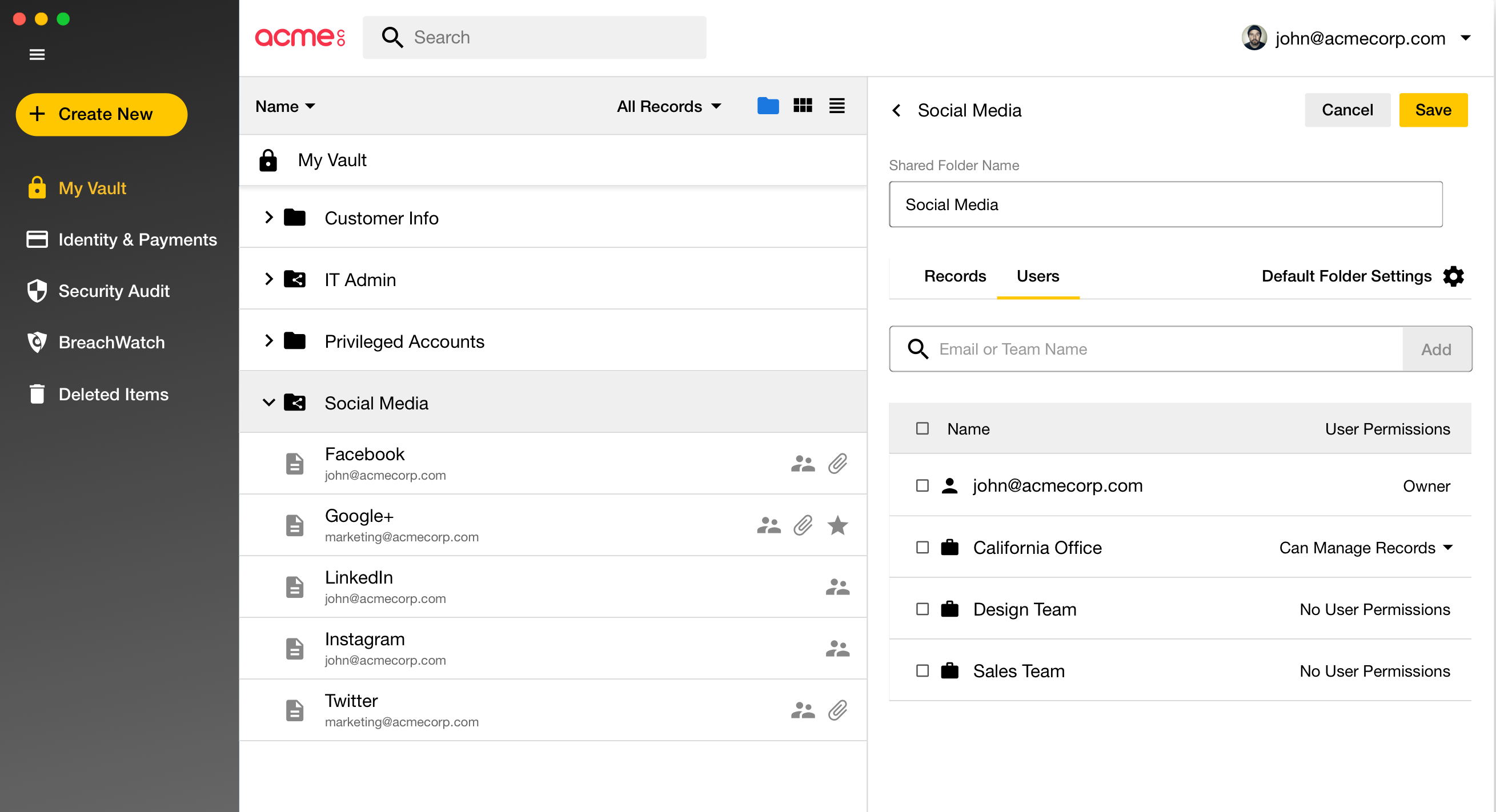Toggle the select-all Name header checkbox
This screenshot has width=1496, height=812.
(x=923, y=428)
